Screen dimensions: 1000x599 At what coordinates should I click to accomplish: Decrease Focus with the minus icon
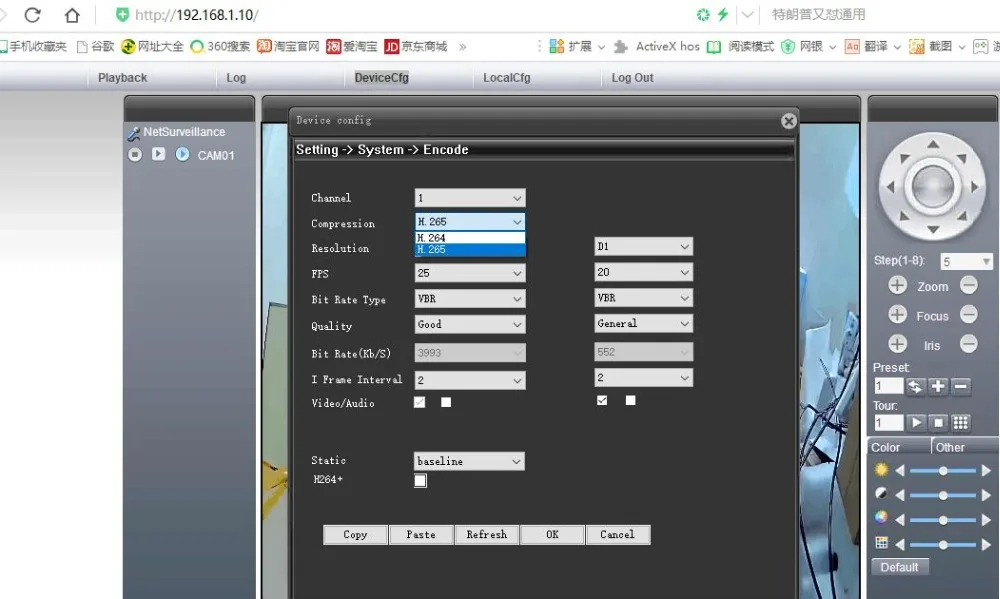(x=969, y=314)
